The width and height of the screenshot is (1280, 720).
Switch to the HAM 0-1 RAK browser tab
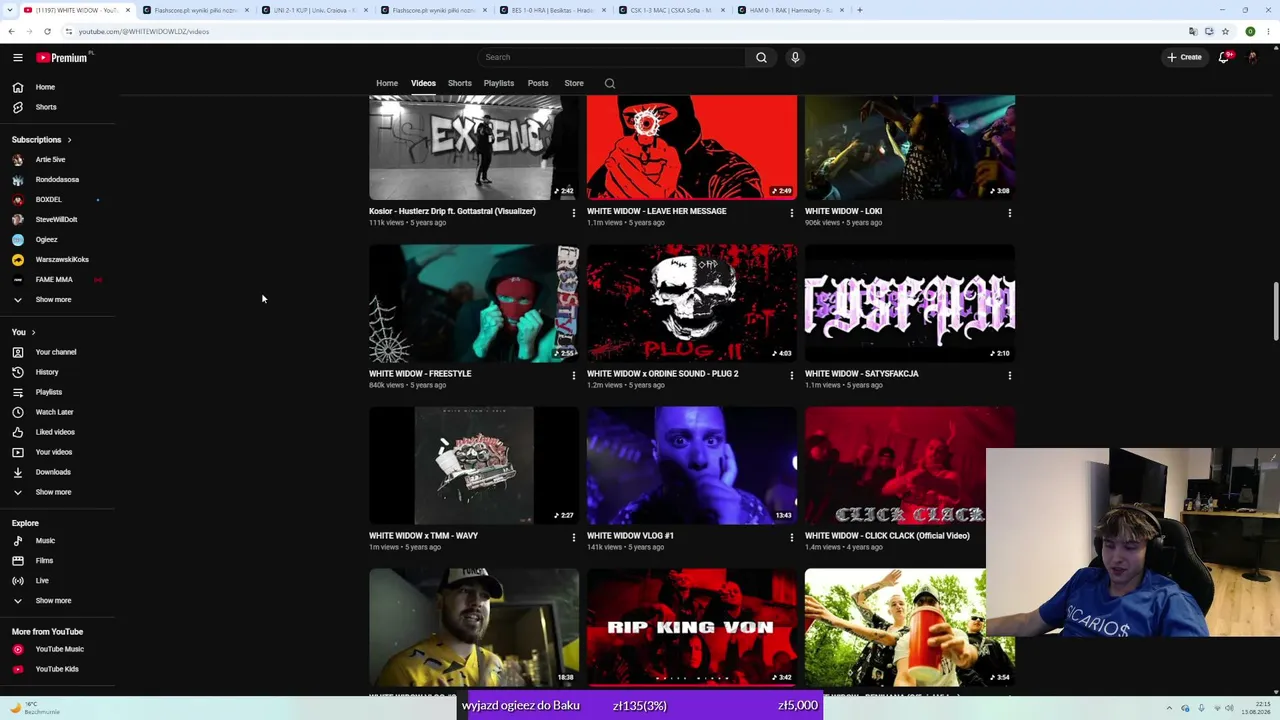click(790, 10)
